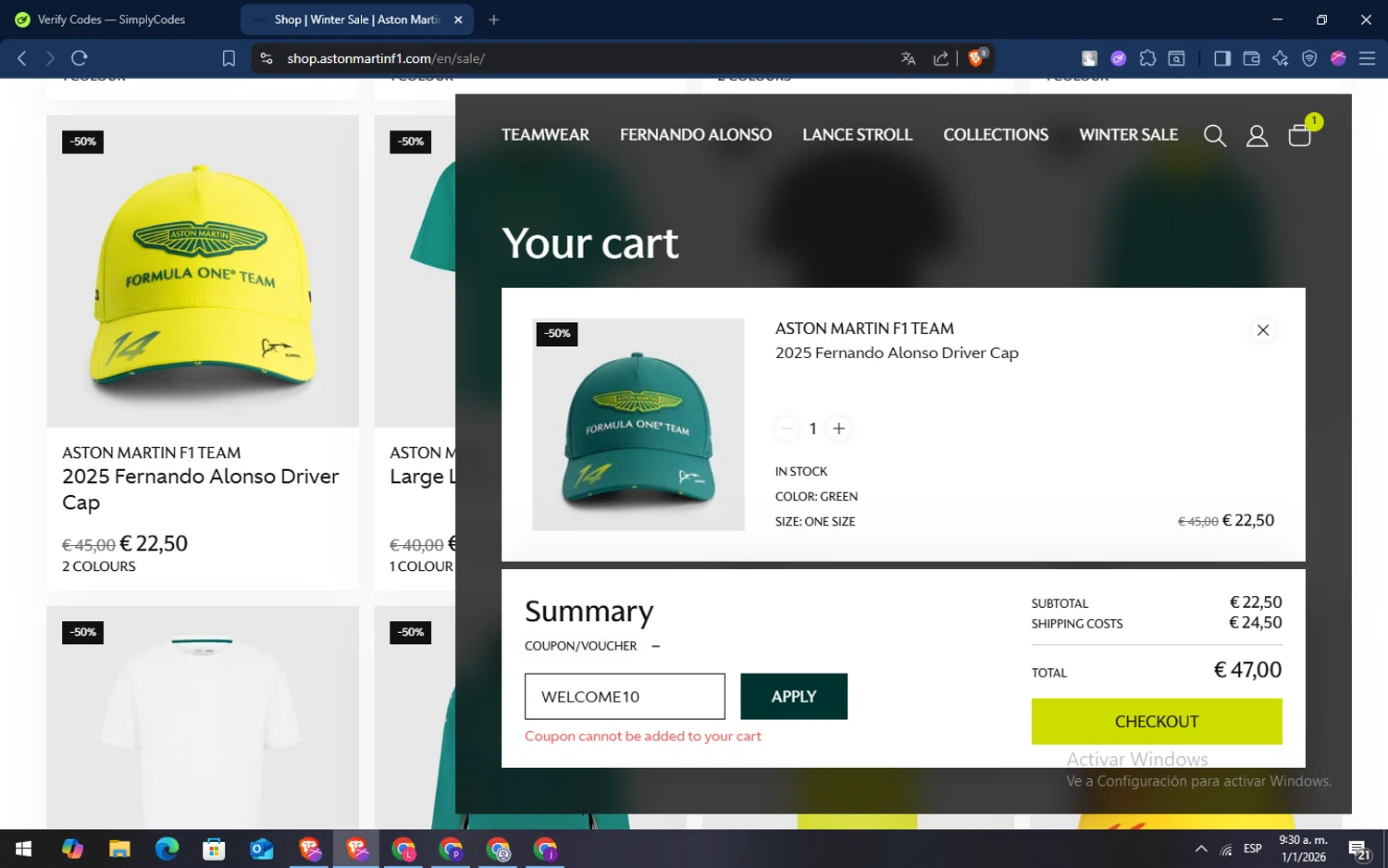
Task: Open the Windows Start menu
Action: coord(24,849)
